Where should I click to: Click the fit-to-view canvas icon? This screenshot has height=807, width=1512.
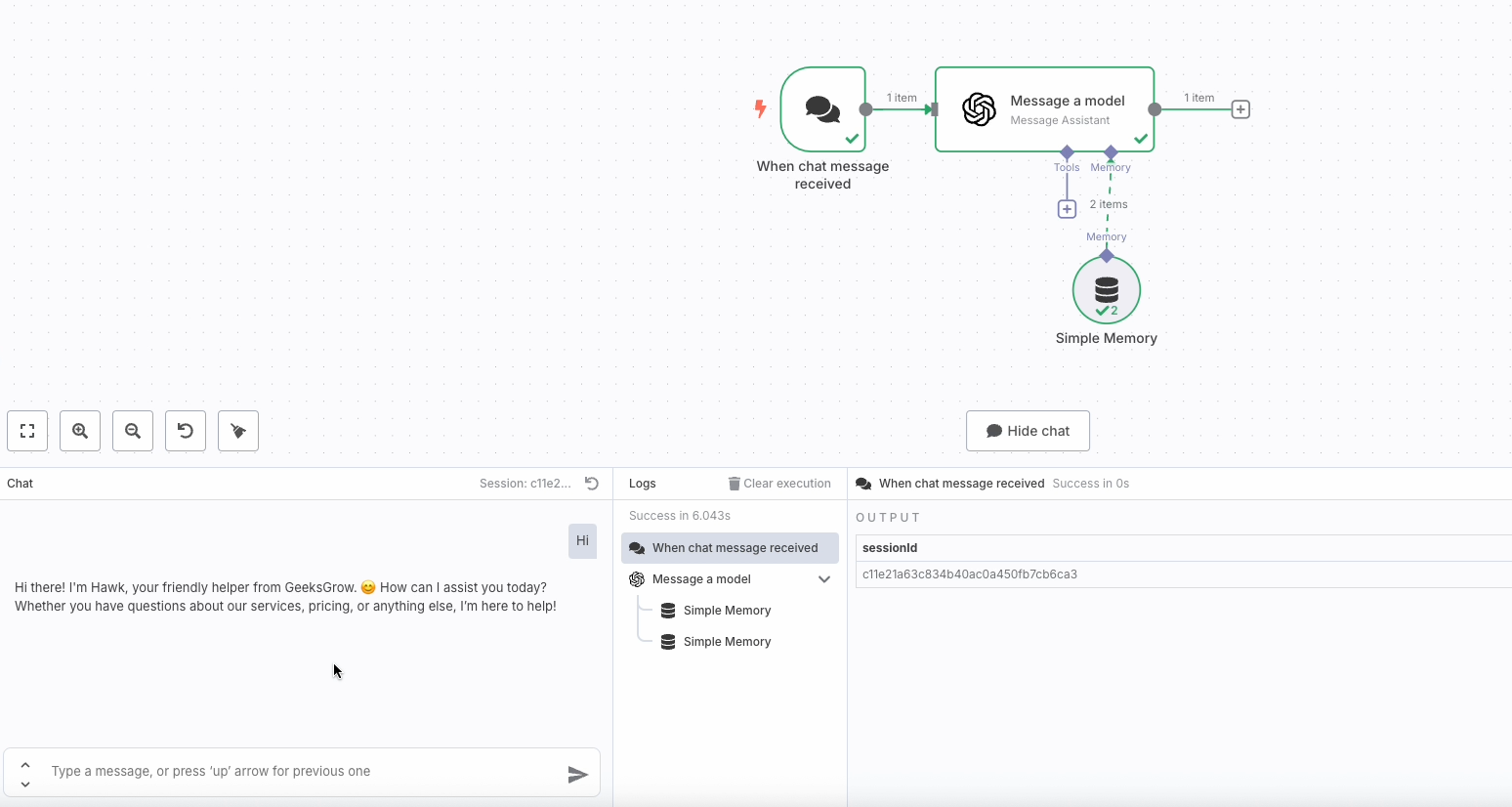coord(27,431)
